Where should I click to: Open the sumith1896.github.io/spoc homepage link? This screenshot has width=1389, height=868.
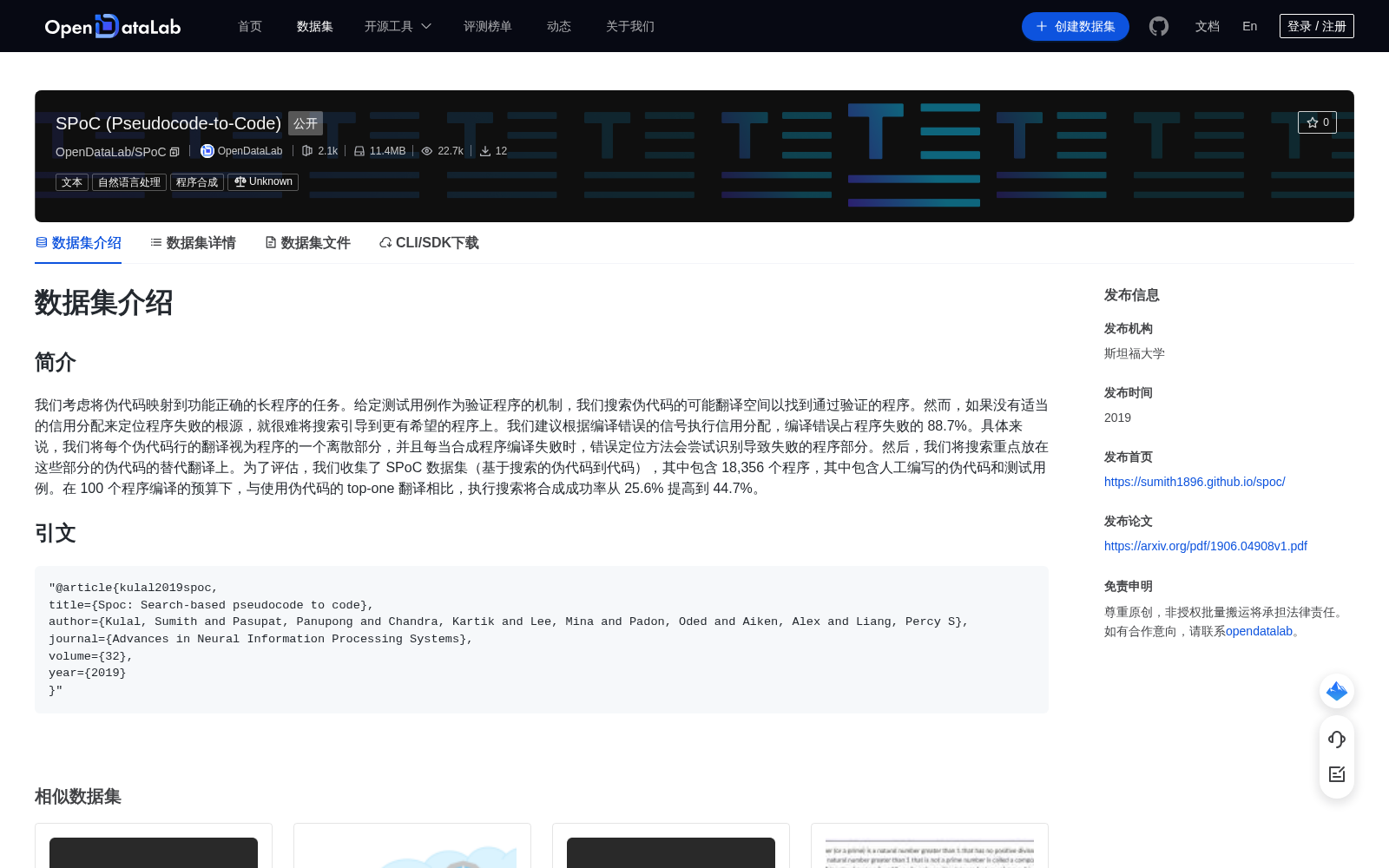coord(1195,482)
